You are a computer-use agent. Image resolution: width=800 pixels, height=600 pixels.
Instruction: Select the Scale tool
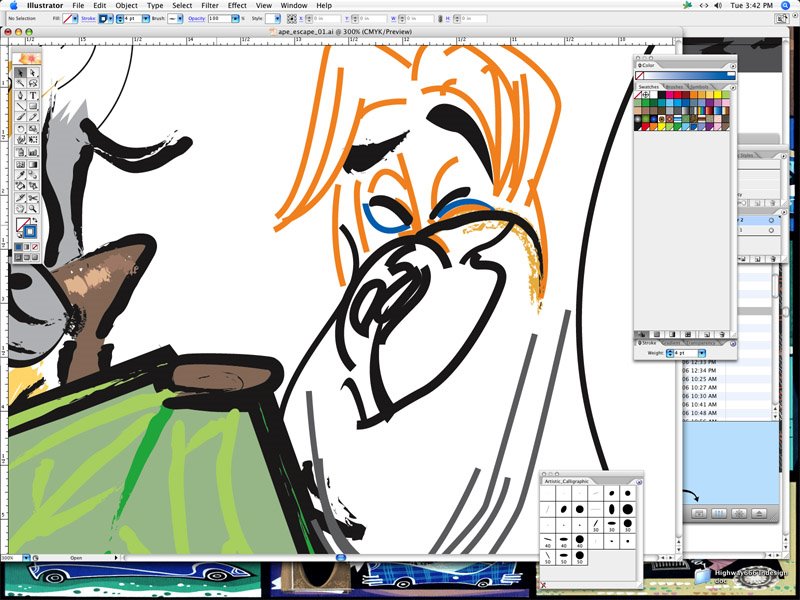tap(33, 129)
